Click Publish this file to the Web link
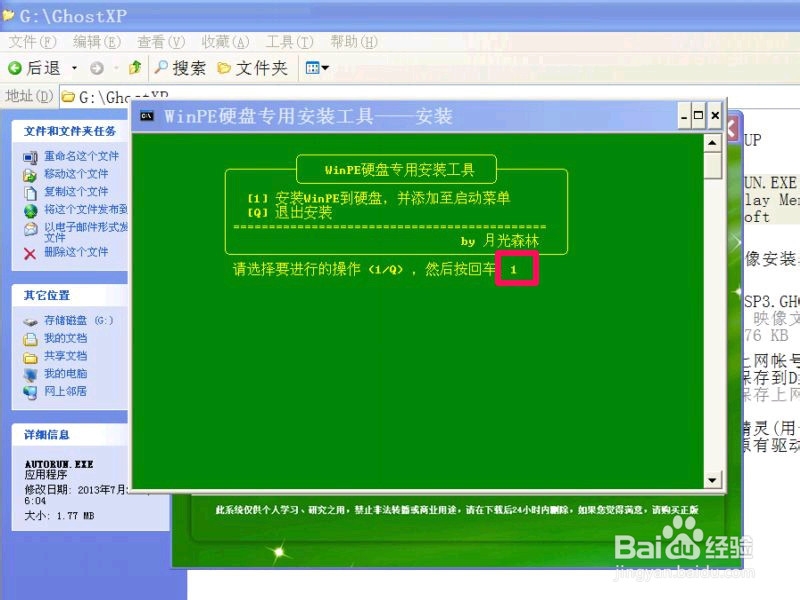The height and width of the screenshot is (600, 800). pos(86,209)
